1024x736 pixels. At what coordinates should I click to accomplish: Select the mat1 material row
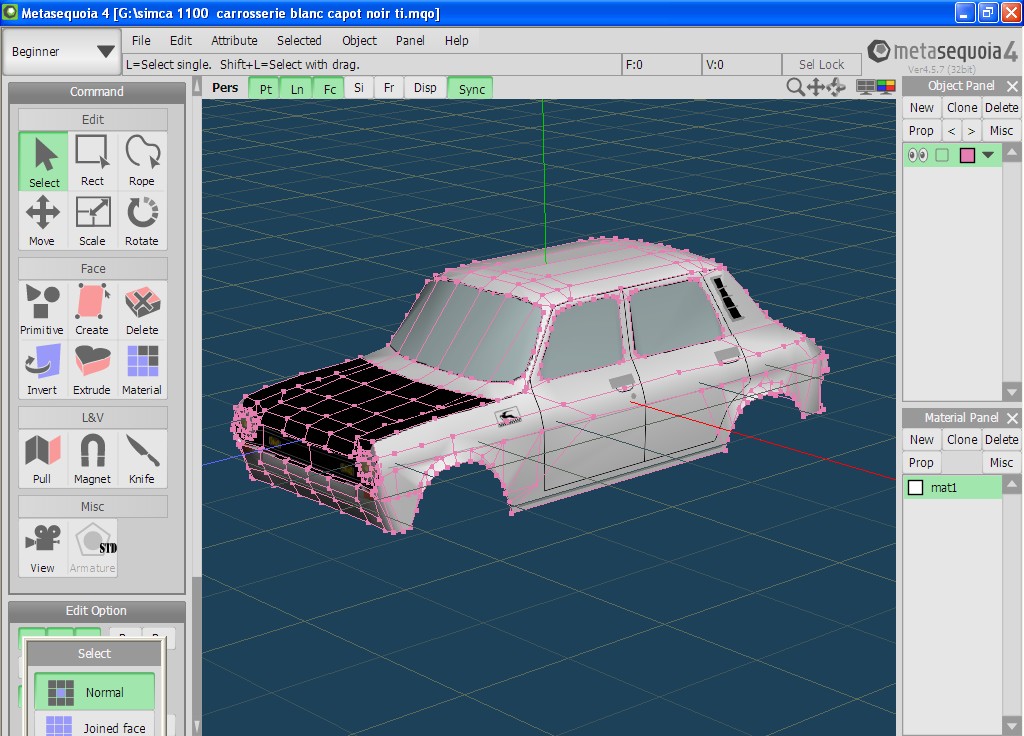pos(953,487)
